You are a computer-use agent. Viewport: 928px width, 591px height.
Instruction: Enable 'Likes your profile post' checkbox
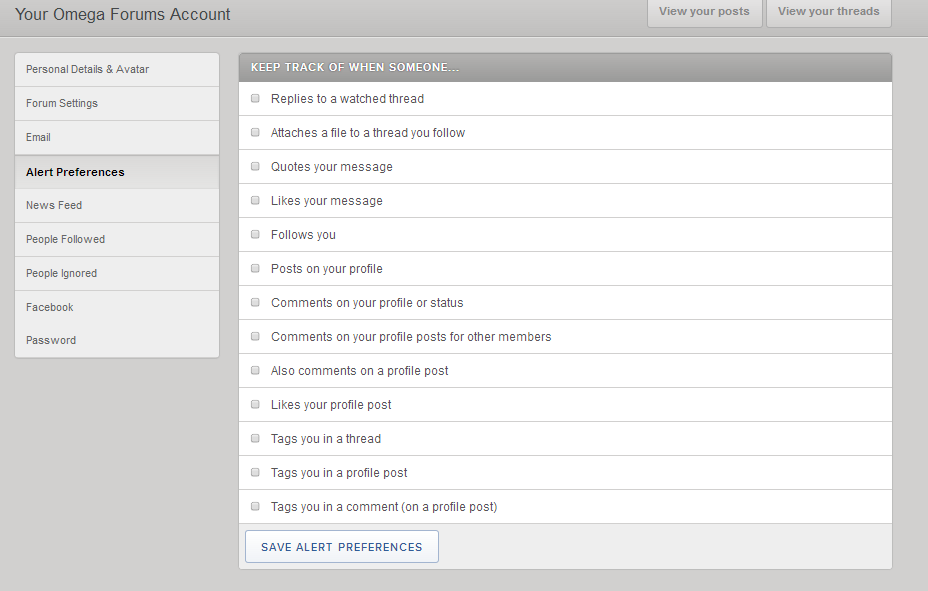coord(255,405)
